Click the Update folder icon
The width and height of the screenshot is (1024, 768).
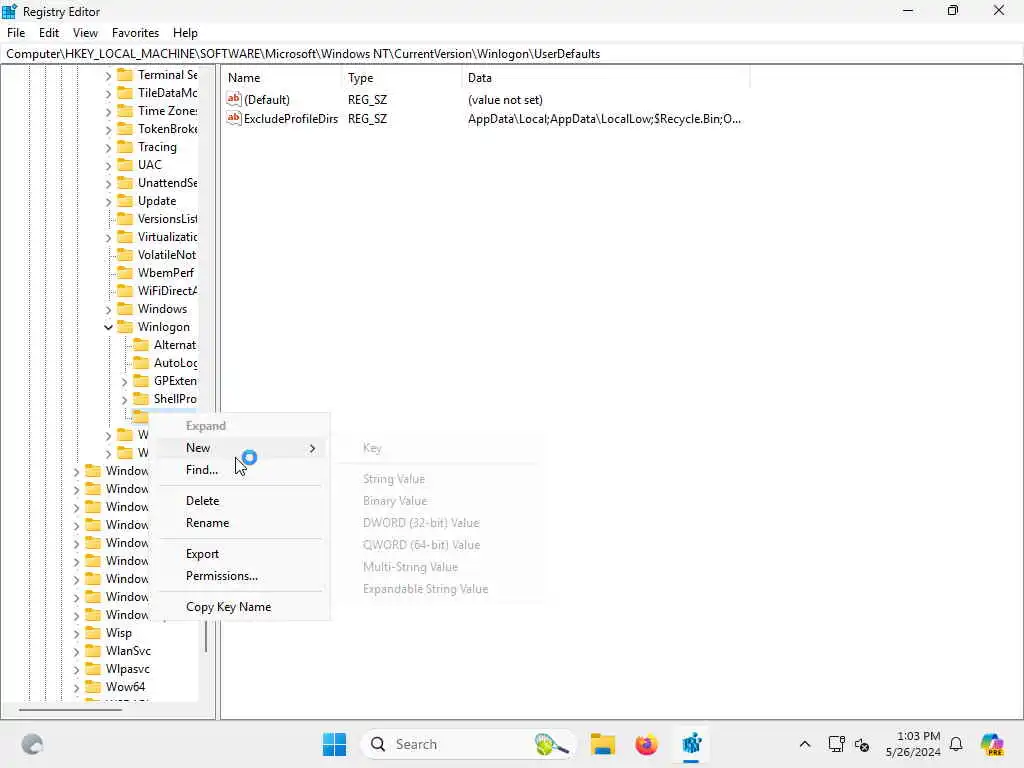125,200
